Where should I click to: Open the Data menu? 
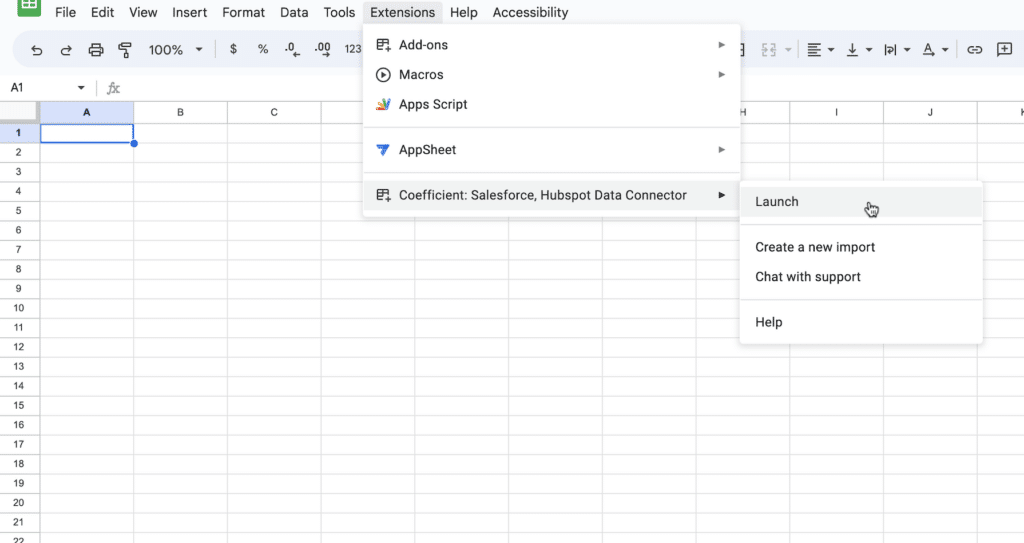[294, 12]
